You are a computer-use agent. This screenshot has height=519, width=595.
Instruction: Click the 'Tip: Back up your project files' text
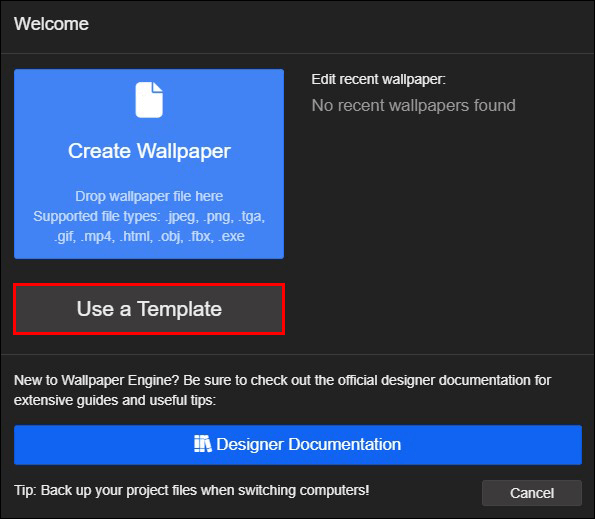pyautogui.click(x=192, y=490)
